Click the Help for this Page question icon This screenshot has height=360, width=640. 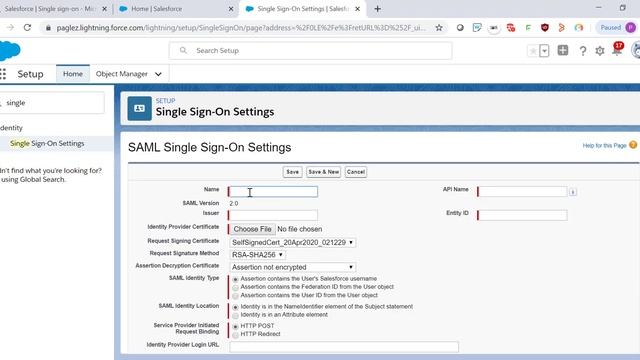633,145
